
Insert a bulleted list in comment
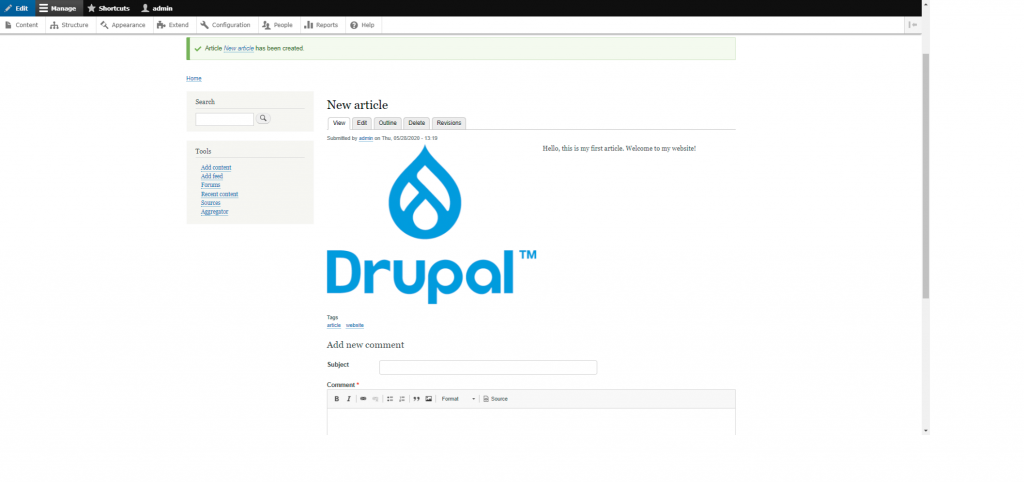click(x=390, y=399)
